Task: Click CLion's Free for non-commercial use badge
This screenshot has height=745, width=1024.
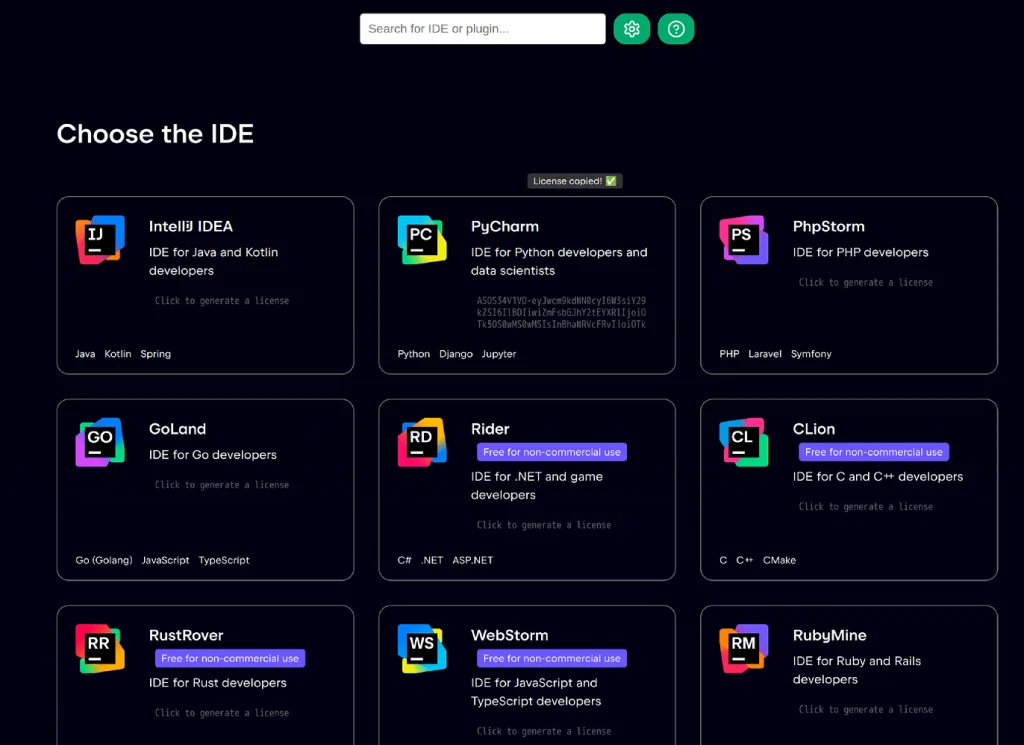Action: (x=874, y=452)
